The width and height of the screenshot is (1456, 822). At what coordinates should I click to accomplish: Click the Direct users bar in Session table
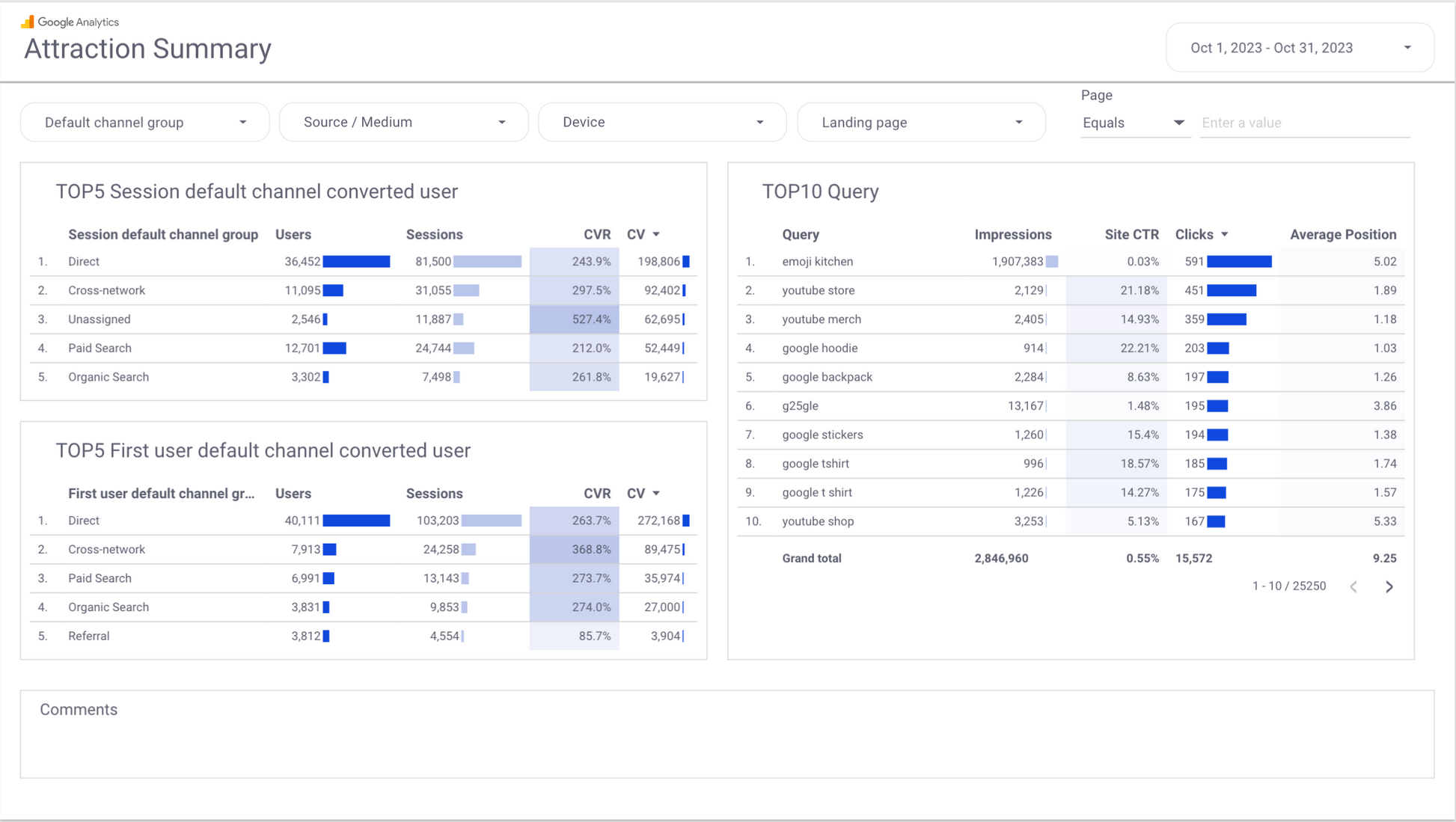click(356, 262)
